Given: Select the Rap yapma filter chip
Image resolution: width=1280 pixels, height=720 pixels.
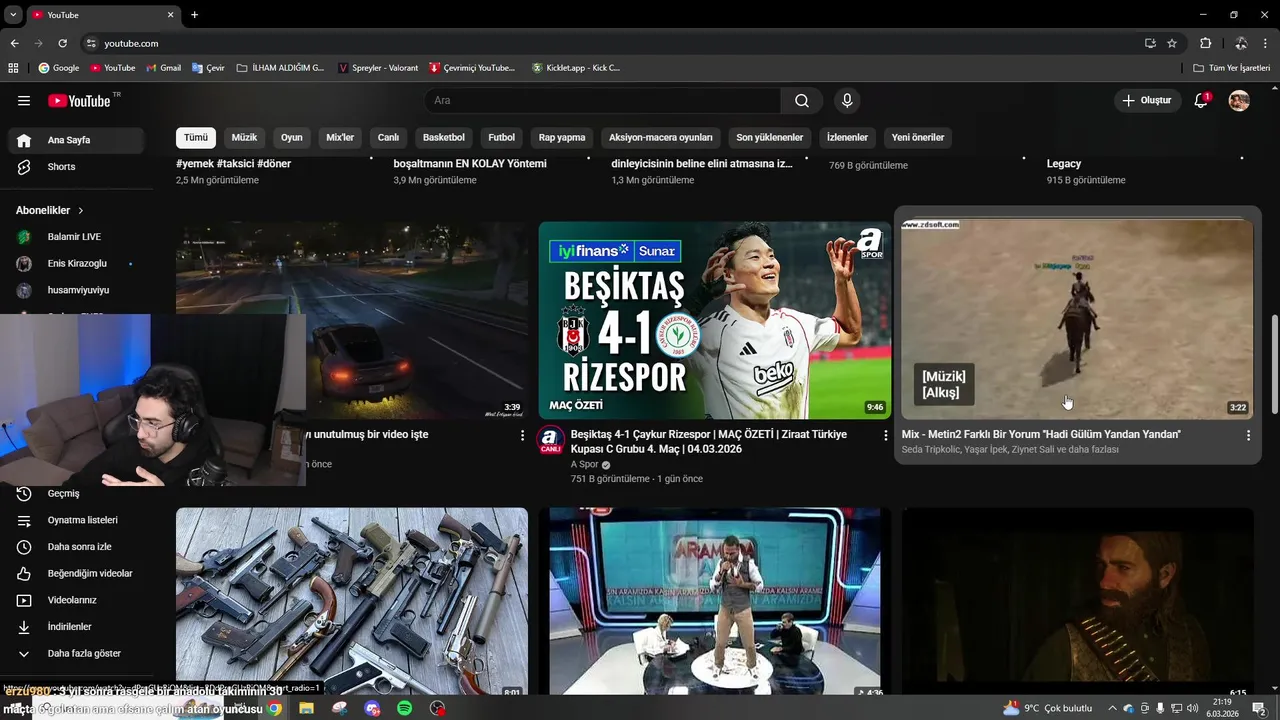Looking at the screenshot, I should point(562,137).
